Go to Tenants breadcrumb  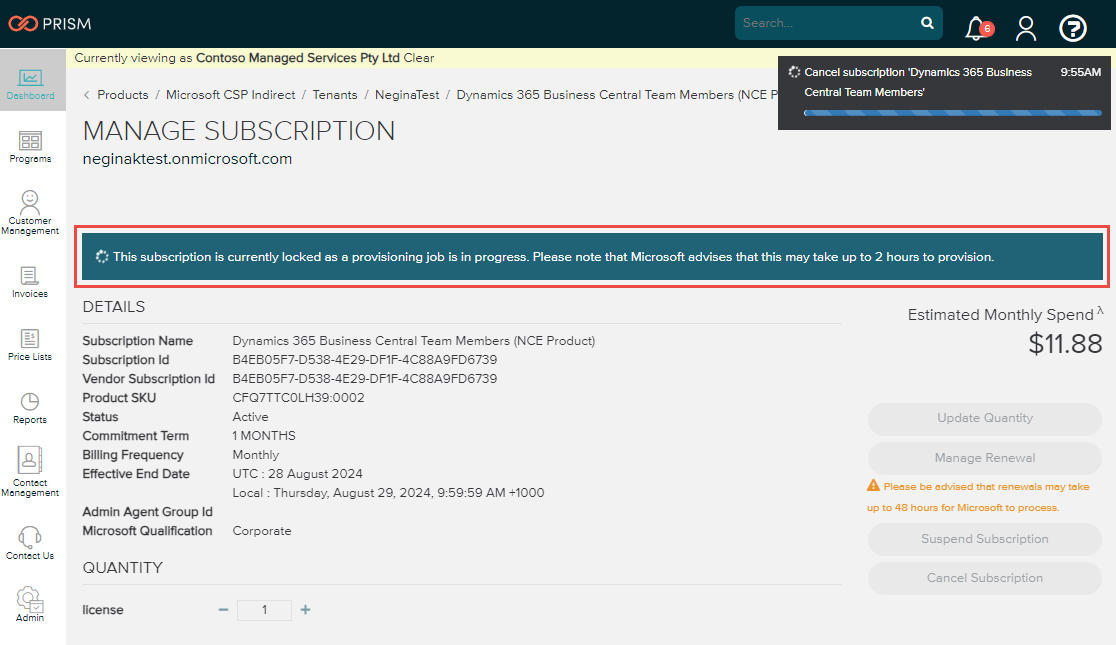(x=335, y=95)
